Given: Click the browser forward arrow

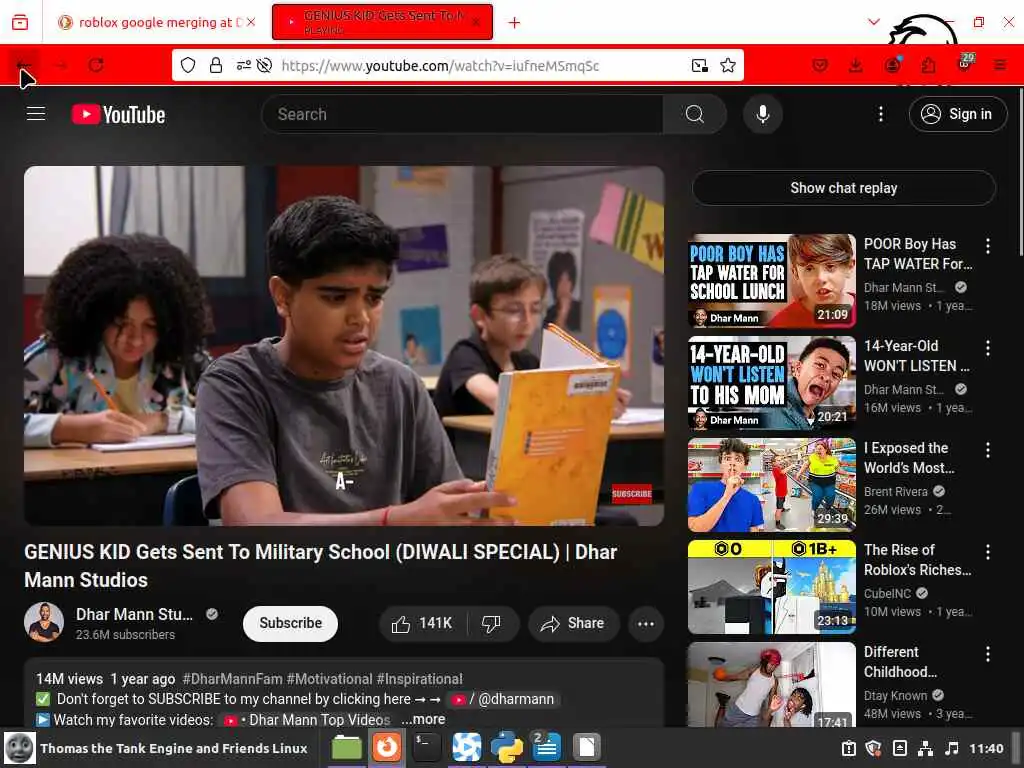Looking at the screenshot, I should (61, 65).
